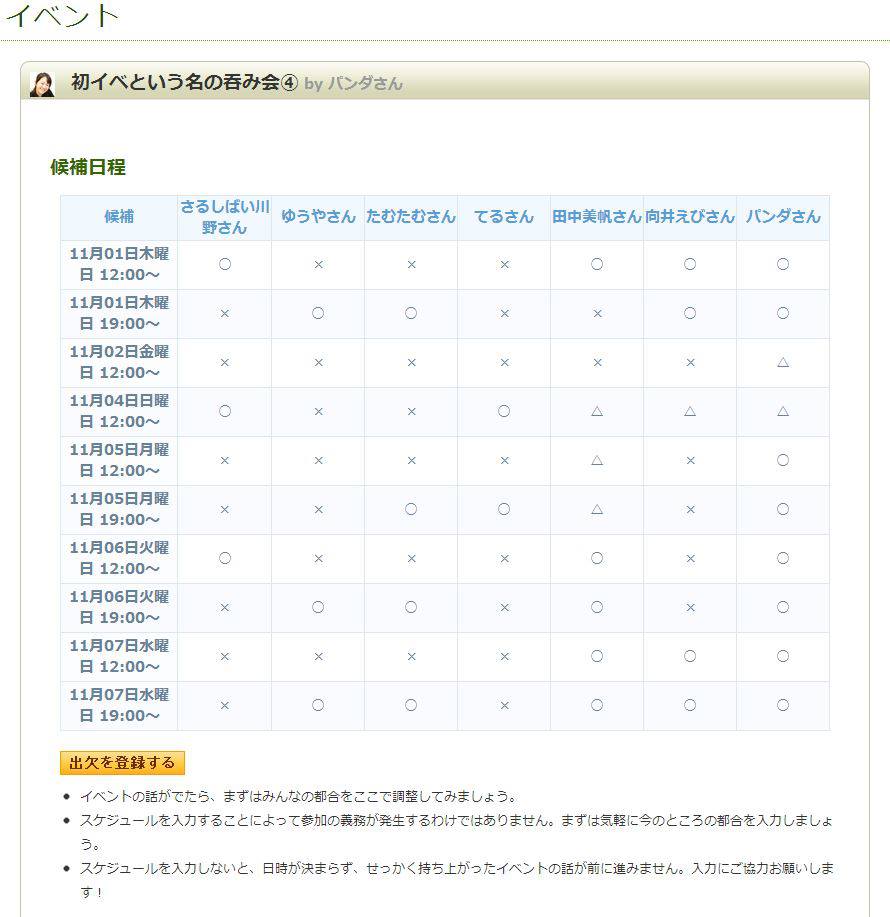Click the 候補 column header cell
Image resolution: width=890 pixels, height=917 pixels.
(119, 215)
